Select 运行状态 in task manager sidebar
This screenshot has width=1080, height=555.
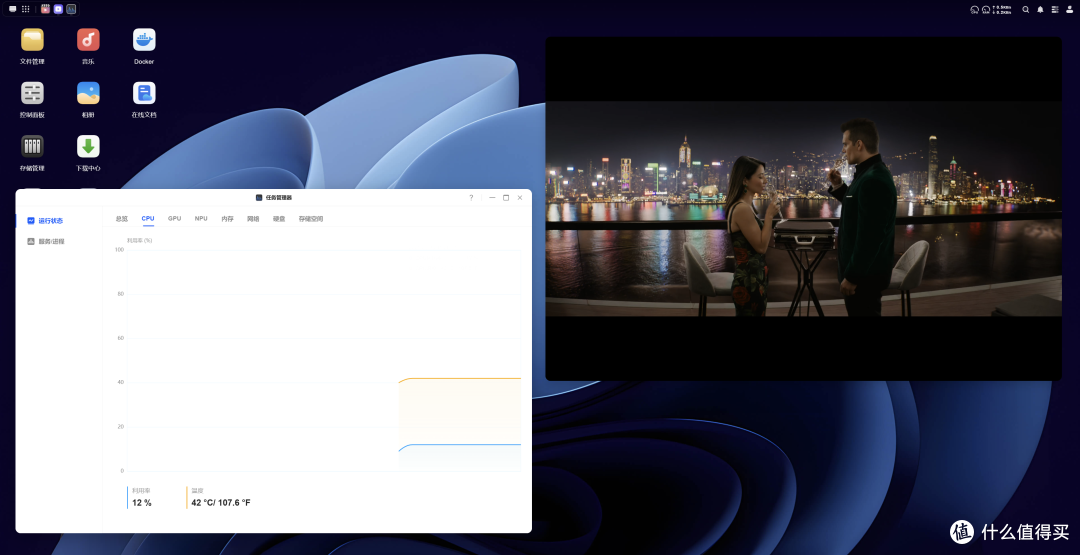coord(50,221)
